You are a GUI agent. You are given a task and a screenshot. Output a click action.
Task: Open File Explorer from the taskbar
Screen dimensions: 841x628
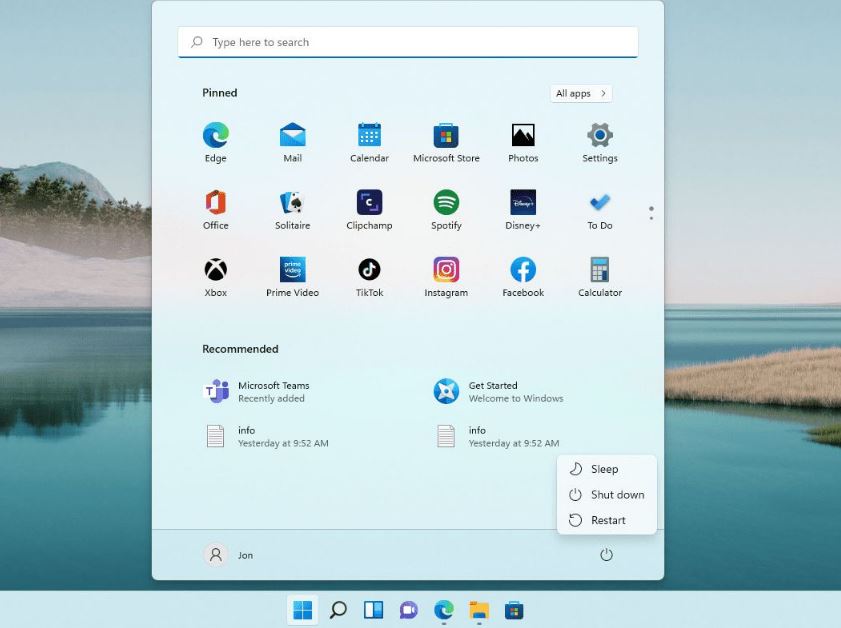click(x=479, y=610)
